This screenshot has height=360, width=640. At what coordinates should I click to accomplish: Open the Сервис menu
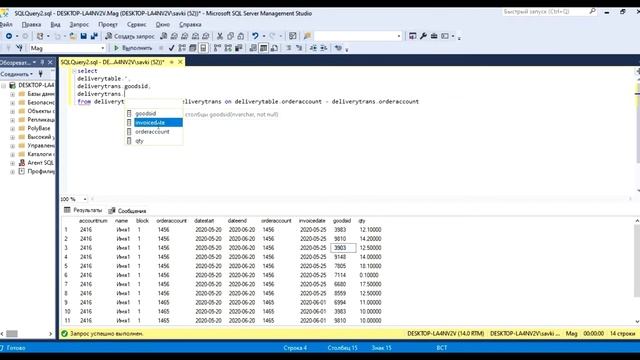click(136, 24)
